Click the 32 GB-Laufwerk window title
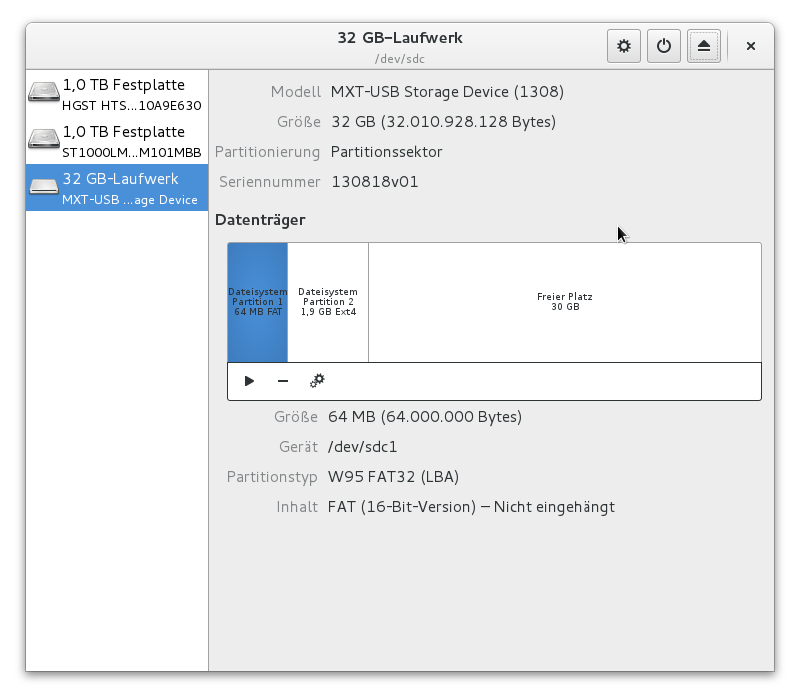Viewport: 800px width, 700px height. 400,38
